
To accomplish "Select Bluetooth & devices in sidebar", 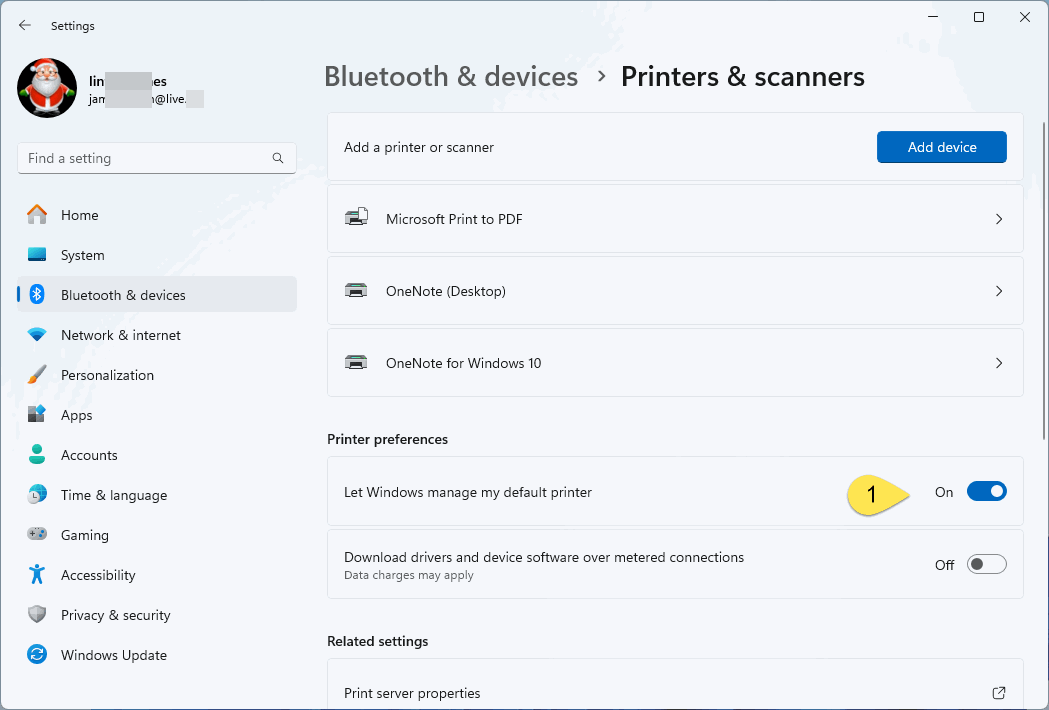I will 157,294.
